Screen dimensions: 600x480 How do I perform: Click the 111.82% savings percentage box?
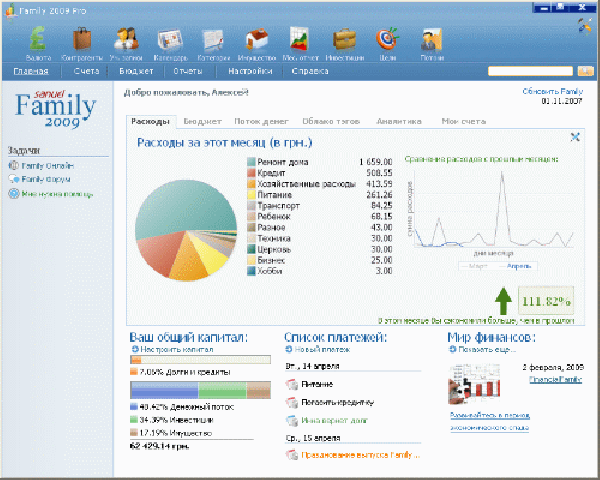point(546,301)
